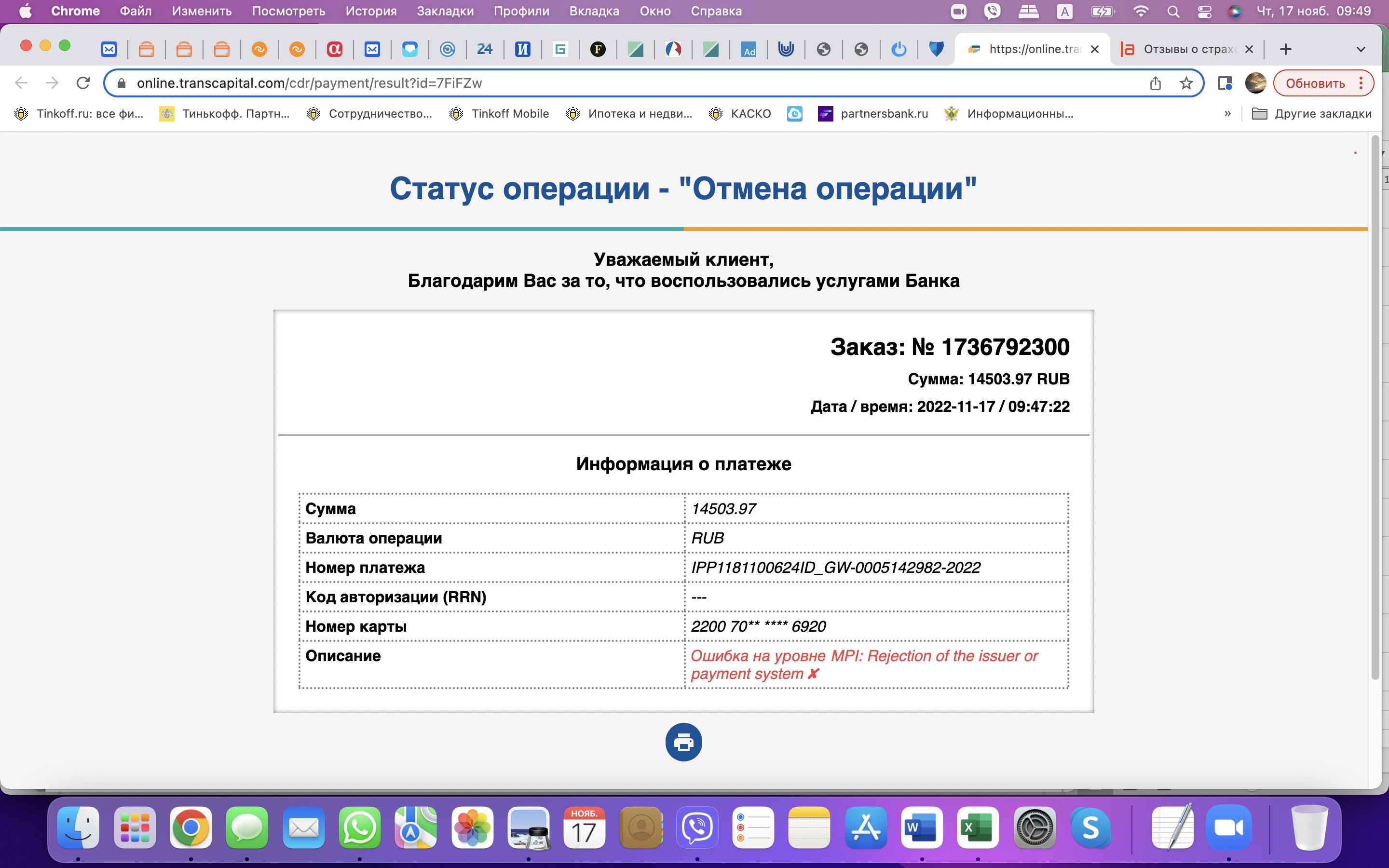Click the share icon in the address bar
Image resolution: width=1389 pixels, height=868 pixels.
(x=1155, y=83)
